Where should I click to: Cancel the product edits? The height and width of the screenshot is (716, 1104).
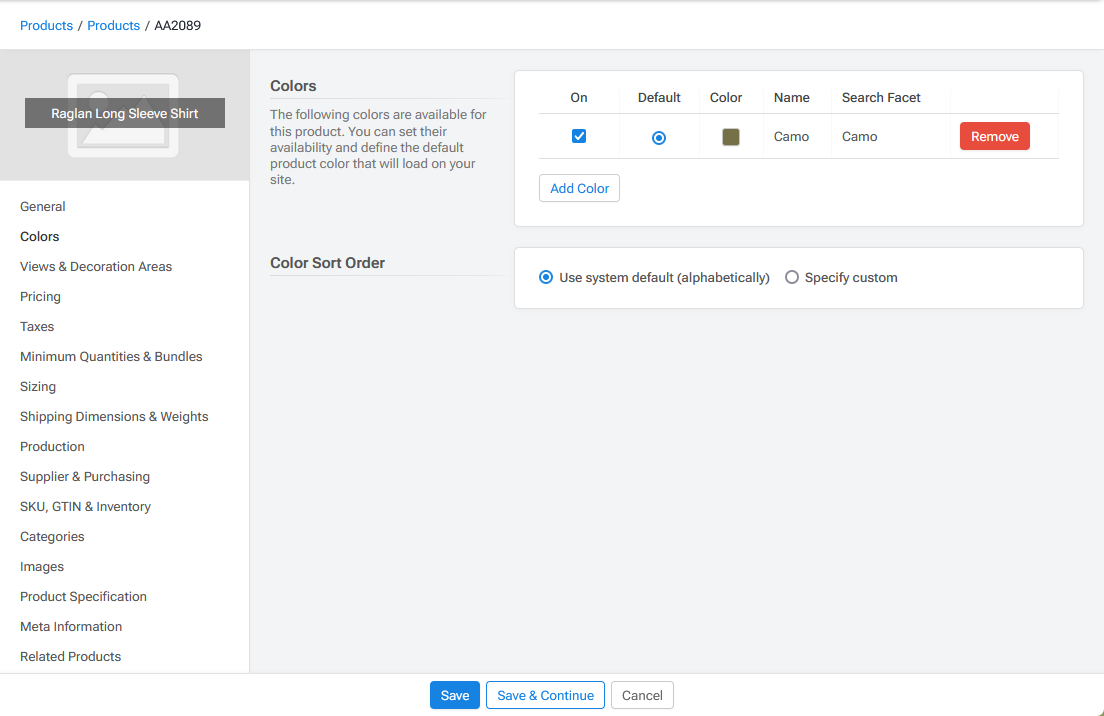pyautogui.click(x=642, y=696)
